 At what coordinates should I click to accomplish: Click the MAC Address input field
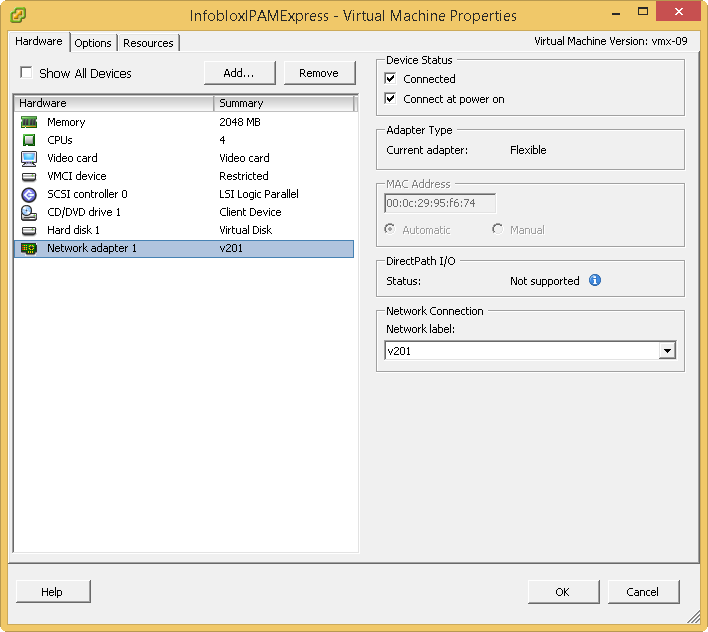pos(440,203)
